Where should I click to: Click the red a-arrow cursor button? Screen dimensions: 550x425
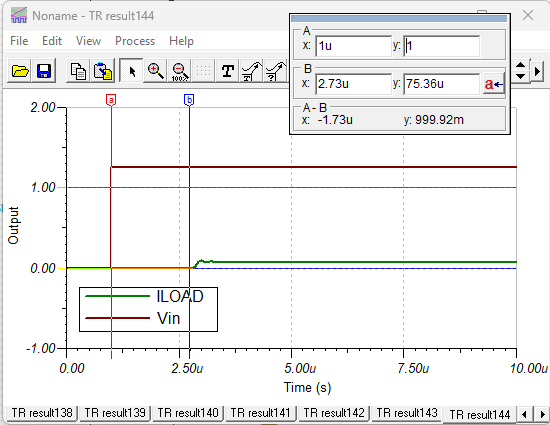point(494,84)
